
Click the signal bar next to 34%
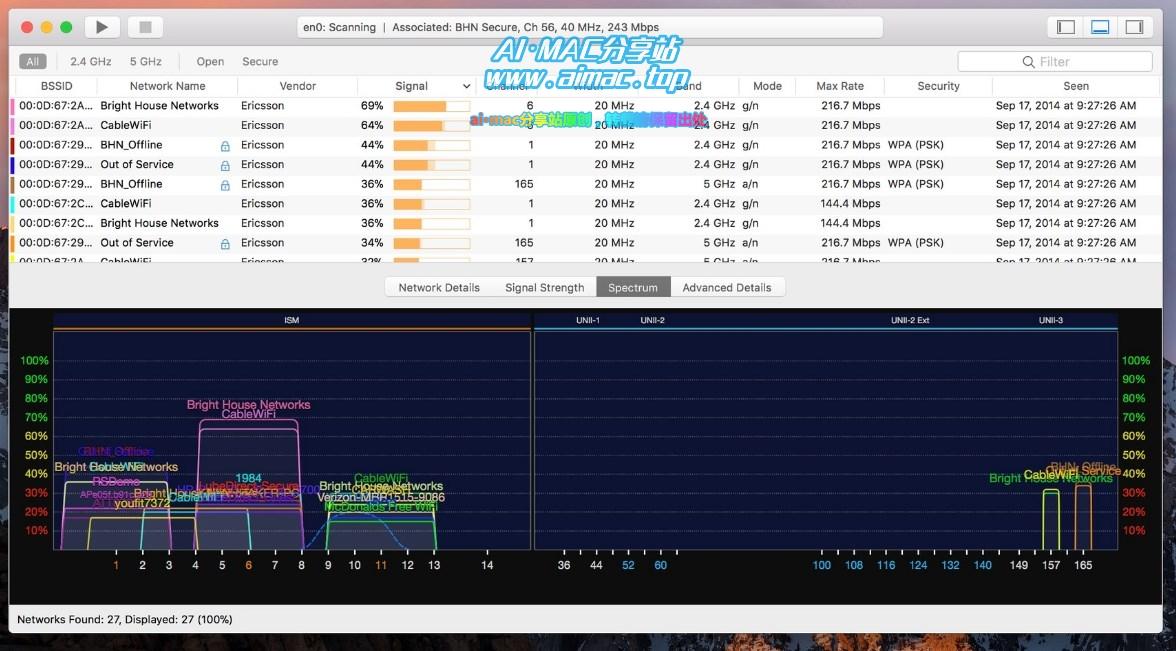coord(432,243)
